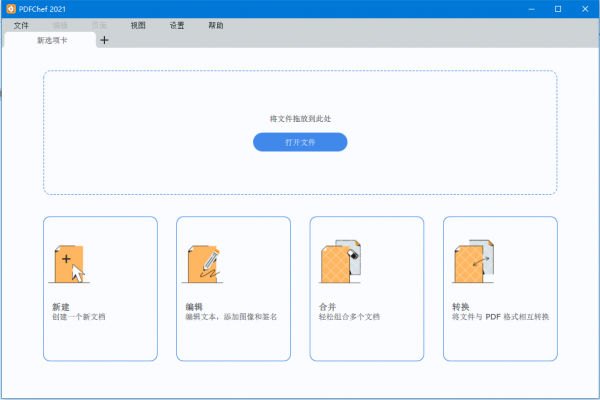This screenshot has height=400, width=600.
Task: Click the 新建 new document icon
Action: (x=68, y=264)
